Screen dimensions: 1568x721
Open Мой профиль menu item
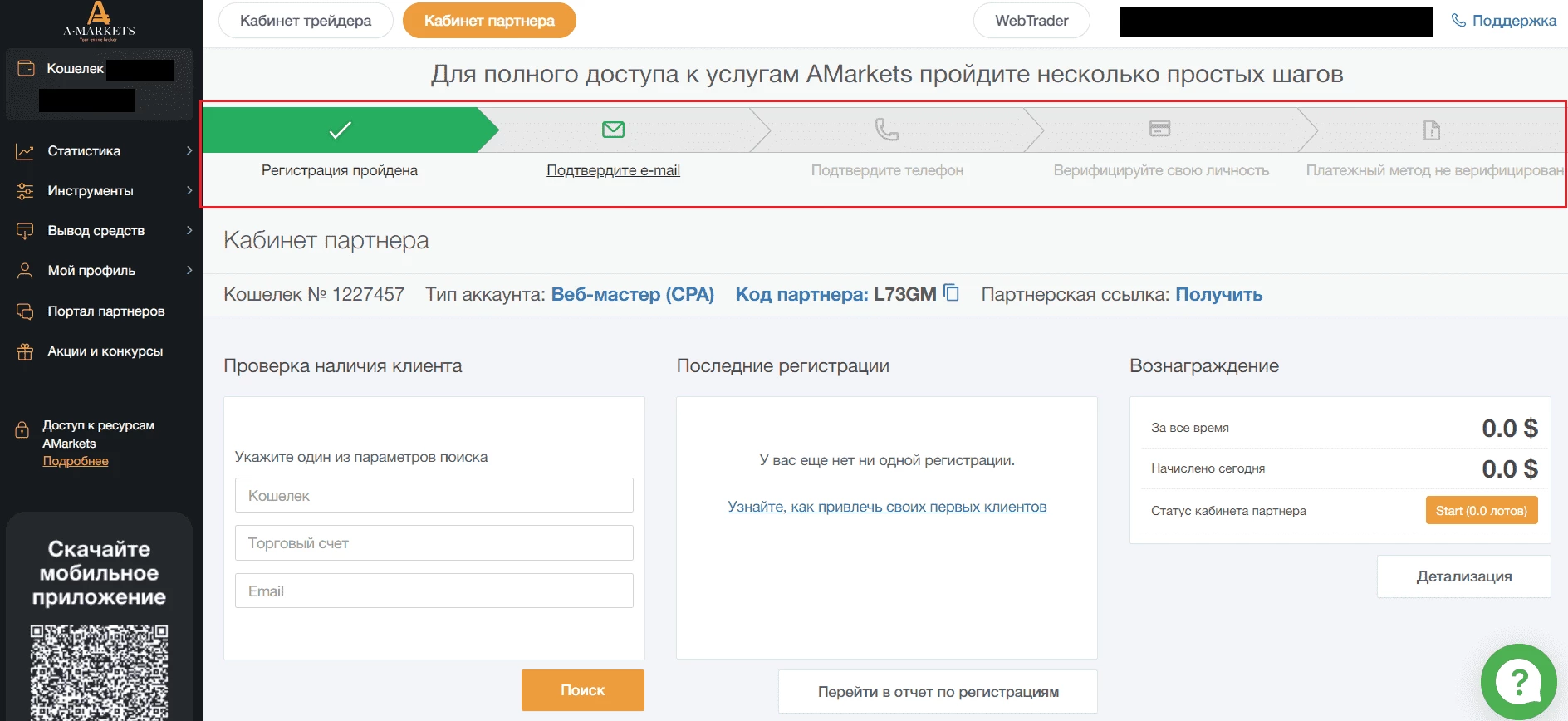click(91, 271)
